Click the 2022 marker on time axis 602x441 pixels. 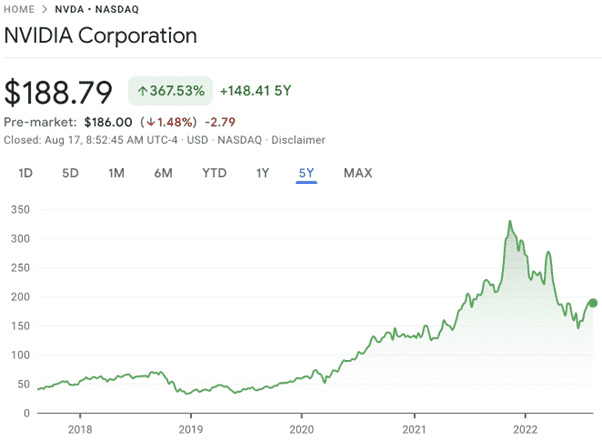point(525,429)
